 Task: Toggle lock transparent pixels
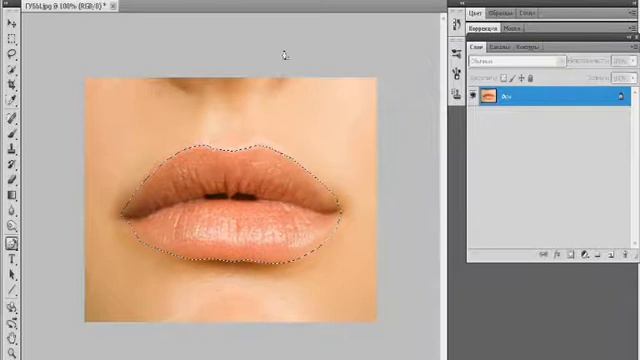(504, 78)
